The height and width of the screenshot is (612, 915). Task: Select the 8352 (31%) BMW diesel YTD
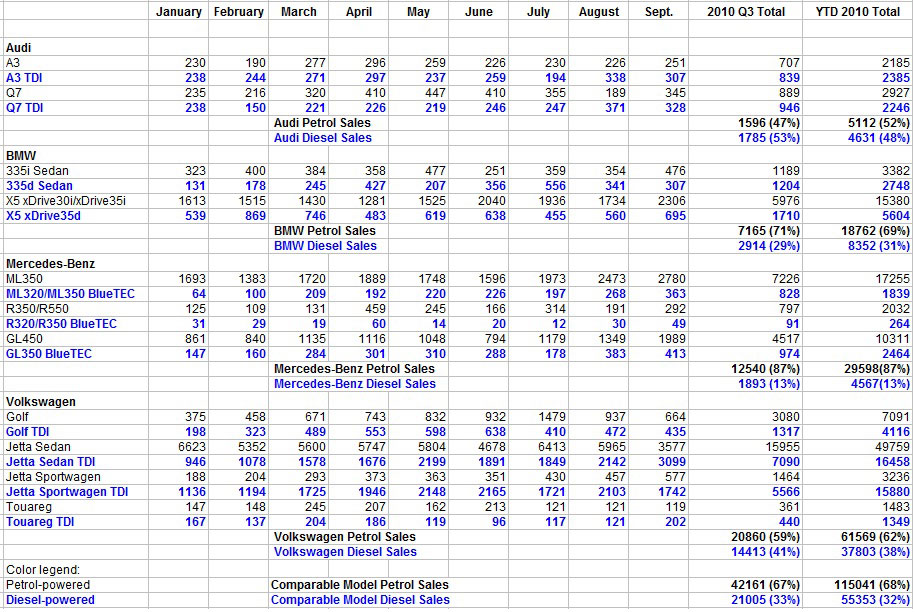click(x=878, y=246)
